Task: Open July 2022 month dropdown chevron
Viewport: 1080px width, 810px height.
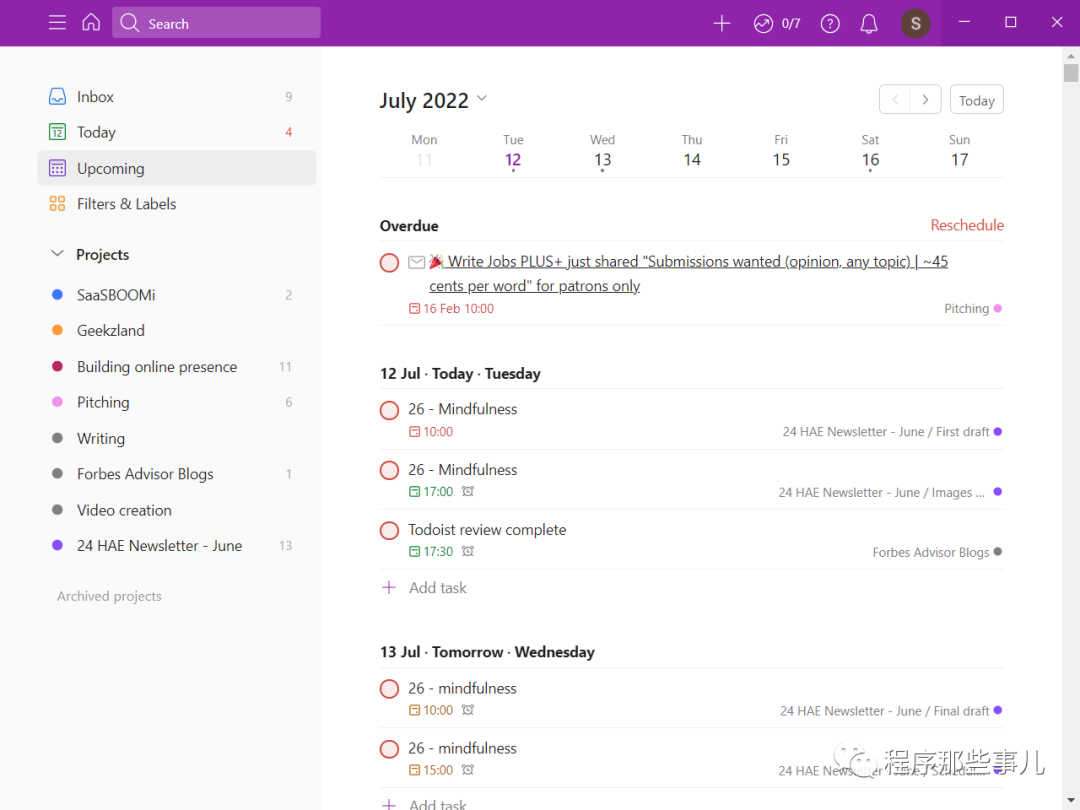Action: pos(482,98)
